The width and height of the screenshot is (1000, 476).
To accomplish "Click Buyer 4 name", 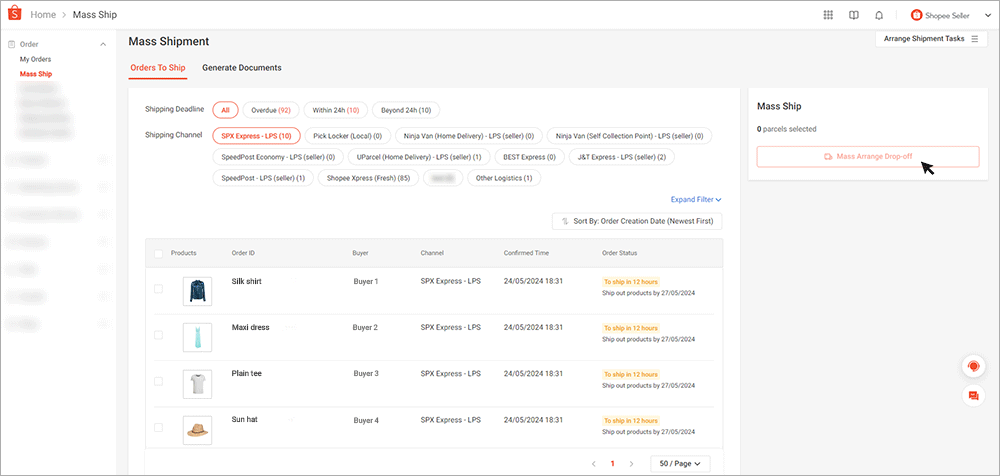I will coord(366,420).
